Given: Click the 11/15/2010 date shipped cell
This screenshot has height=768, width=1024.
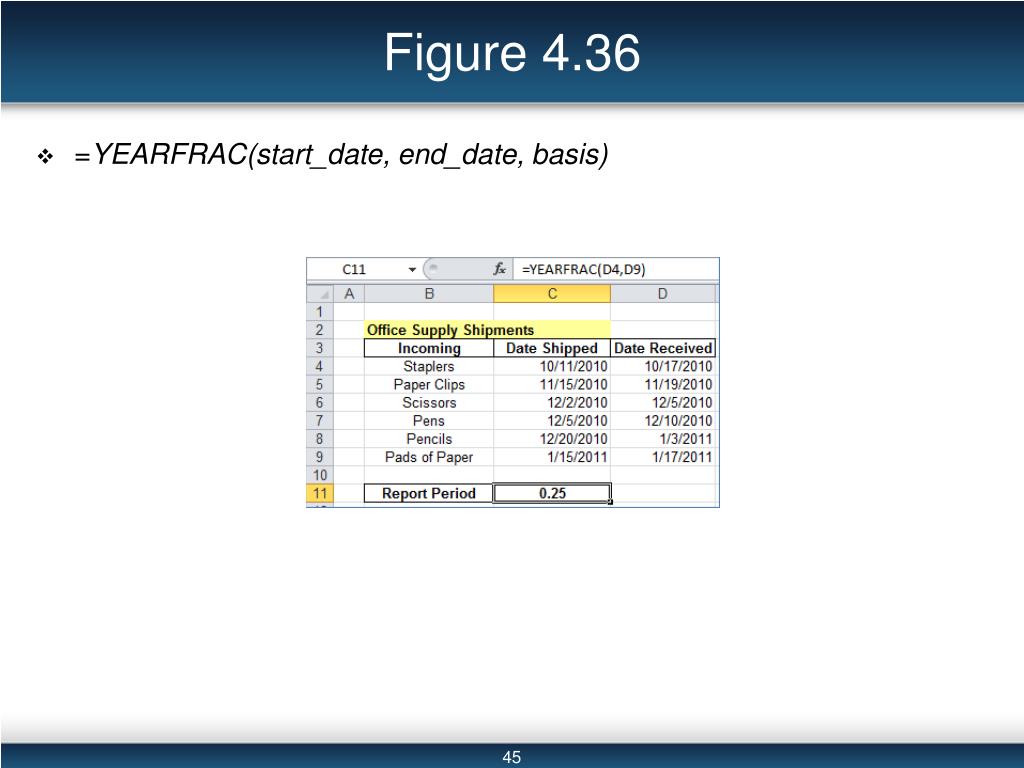Looking at the screenshot, I should tap(552, 385).
